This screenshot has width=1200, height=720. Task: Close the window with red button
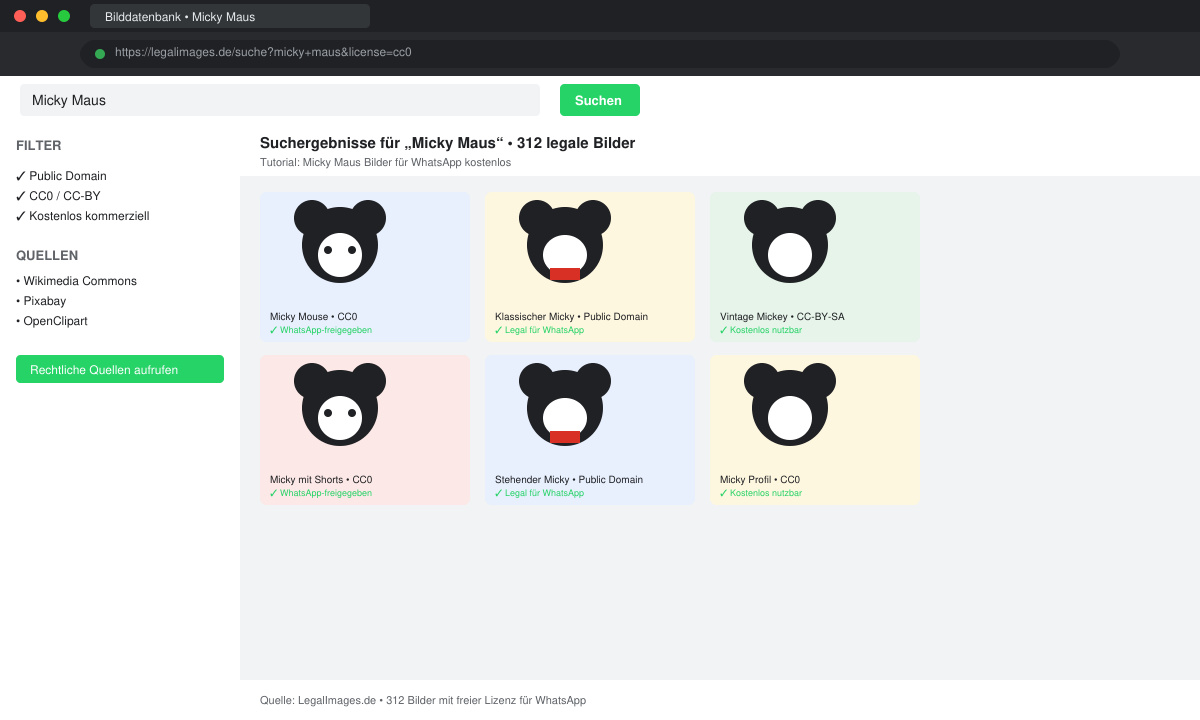click(x=20, y=16)
